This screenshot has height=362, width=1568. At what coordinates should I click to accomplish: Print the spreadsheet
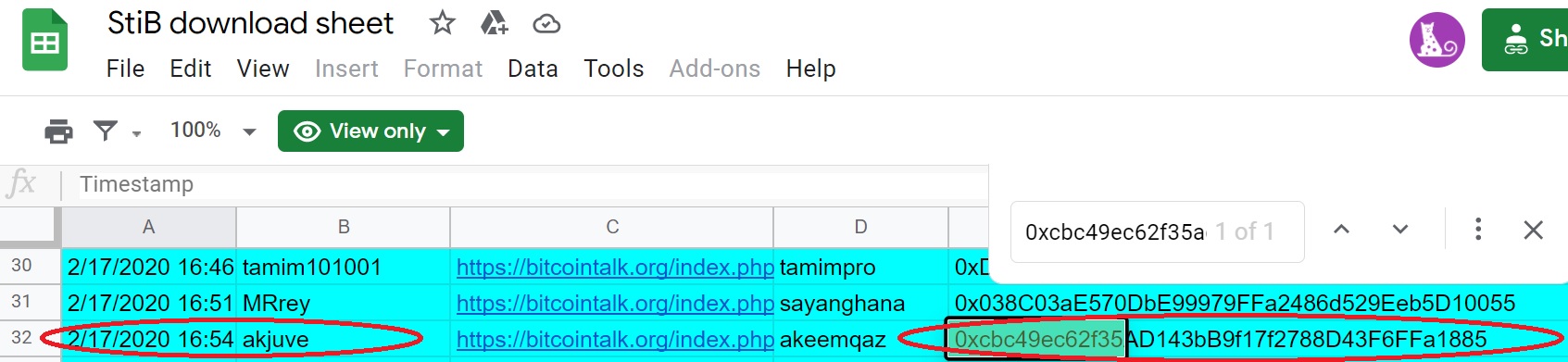click(58, 131)
